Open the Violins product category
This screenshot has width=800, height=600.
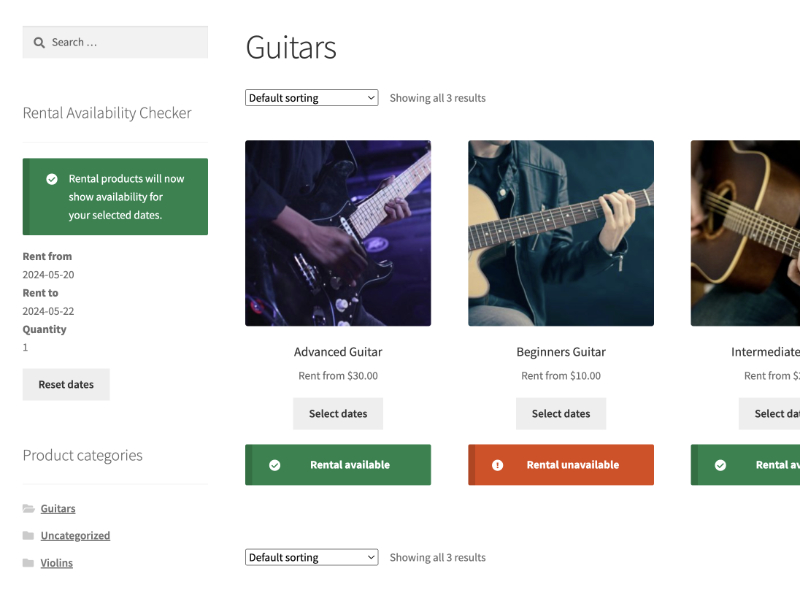(x=57, y=563)
